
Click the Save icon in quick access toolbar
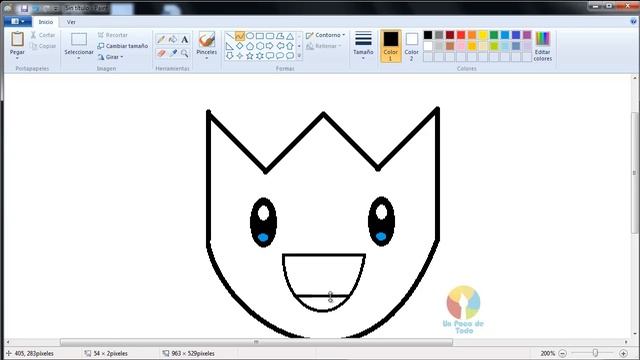click(x=24, y=8)
